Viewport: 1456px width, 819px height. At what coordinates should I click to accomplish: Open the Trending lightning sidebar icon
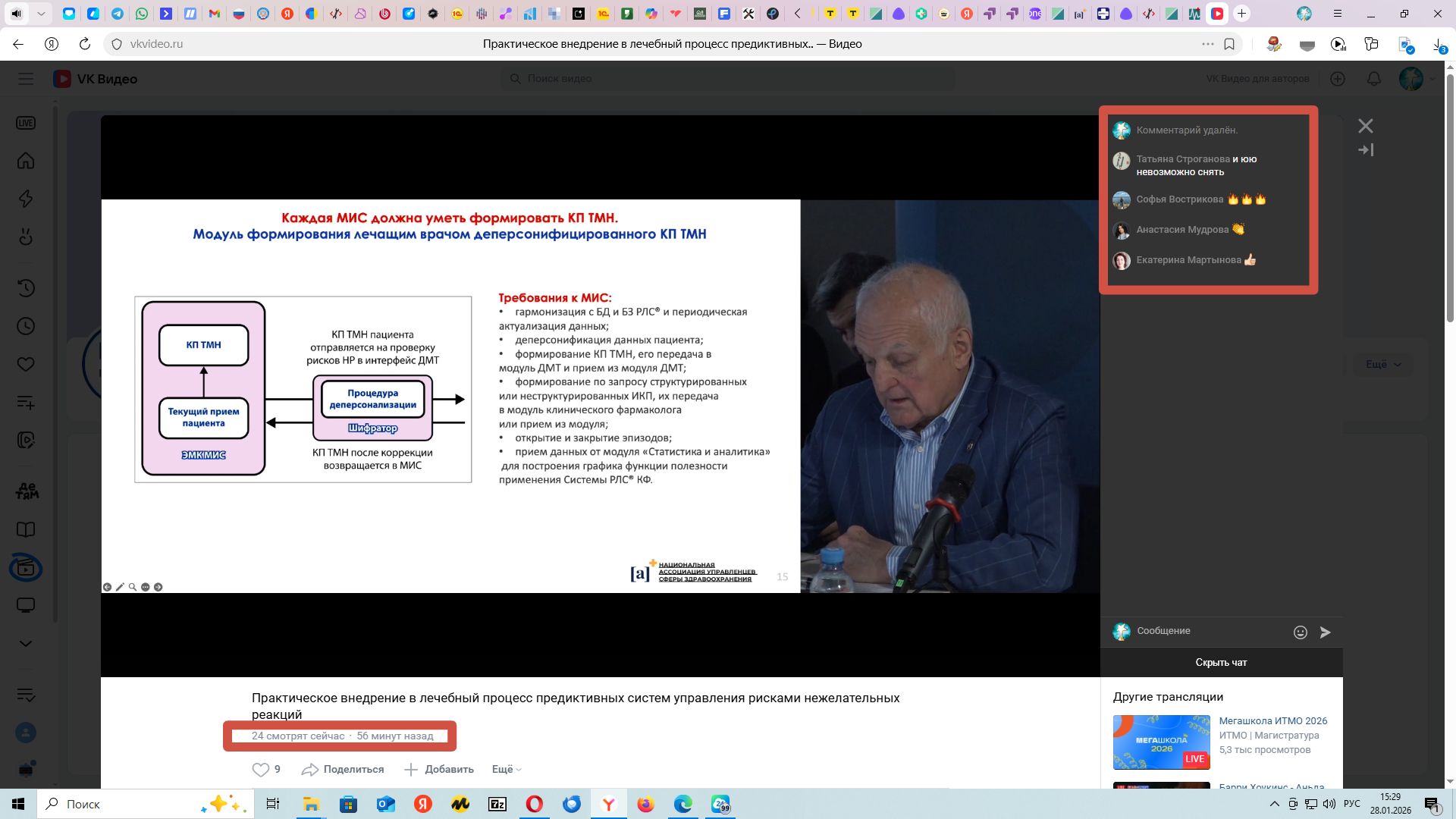tap(26, 199)
